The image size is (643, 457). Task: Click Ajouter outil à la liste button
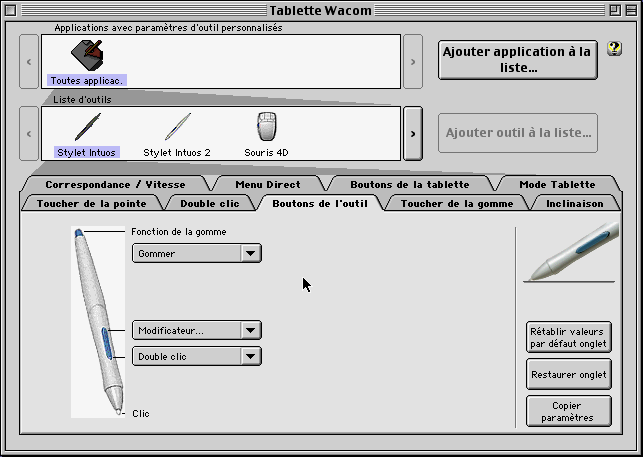tap(518, 133)
